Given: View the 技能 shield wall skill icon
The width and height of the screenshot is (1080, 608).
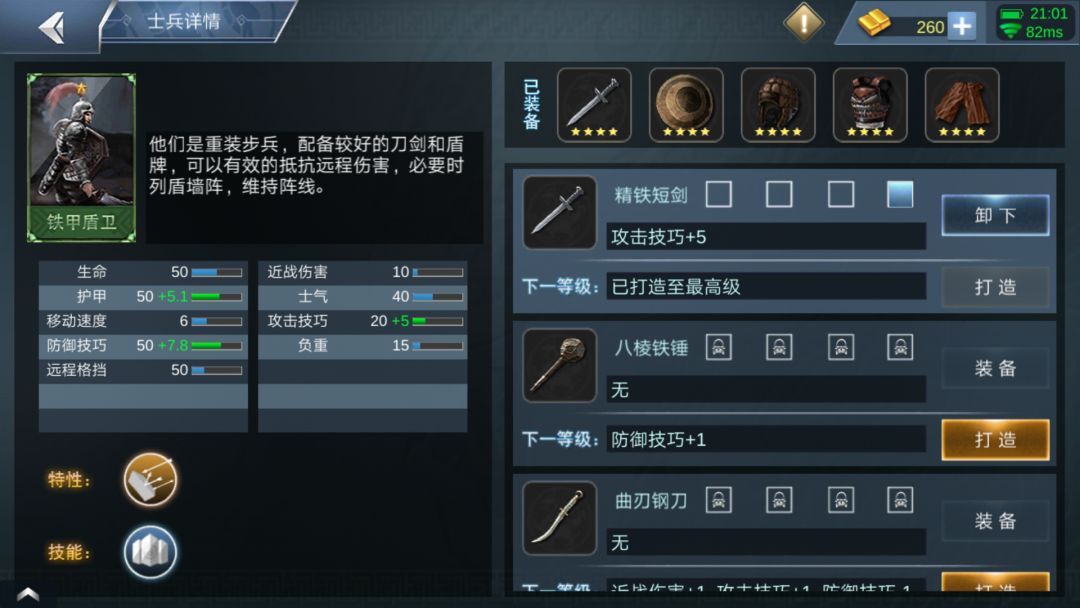Looking at the screenshot, I should tap(150, 552).
